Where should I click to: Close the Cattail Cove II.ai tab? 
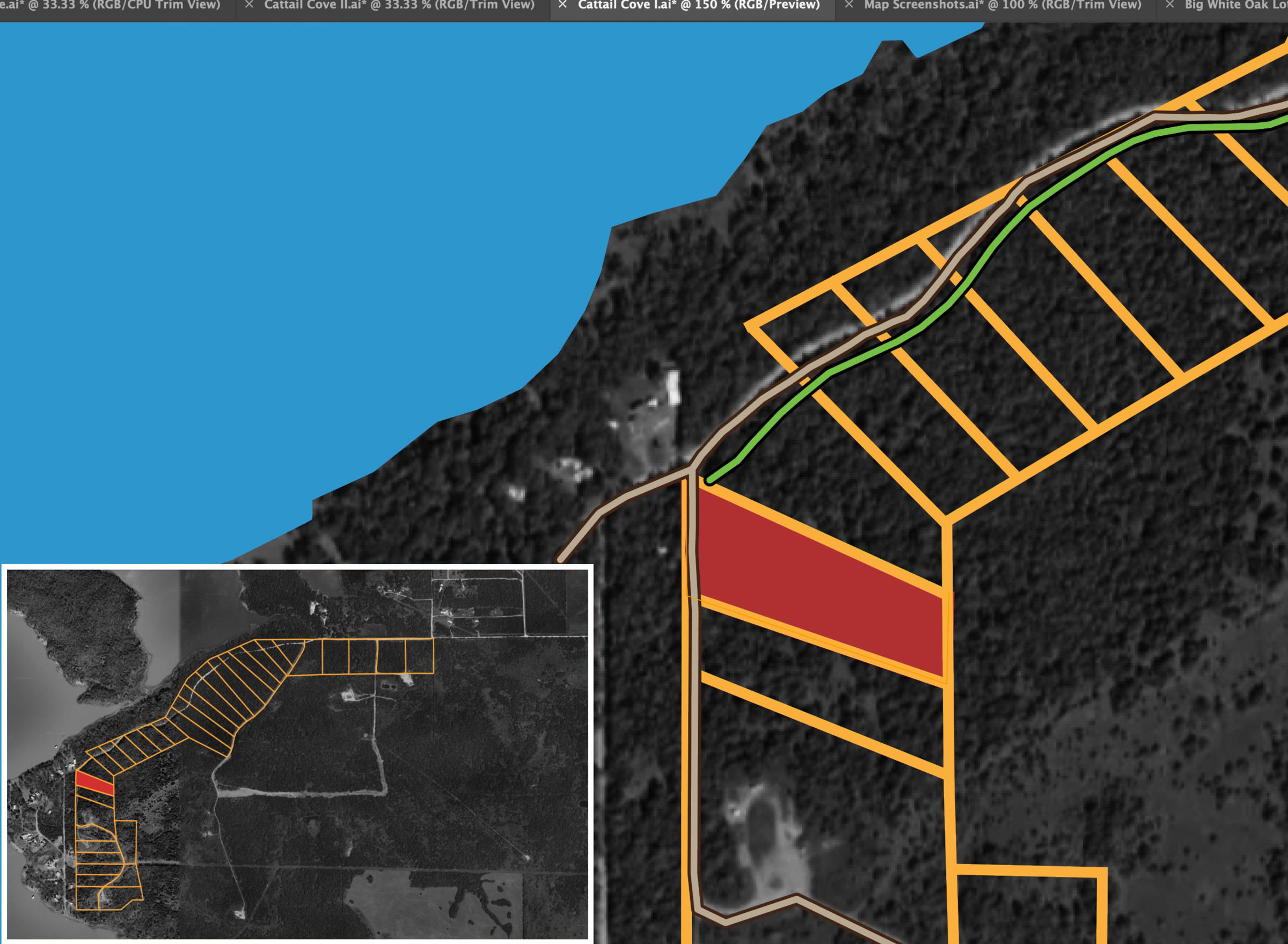coord(249,5)
